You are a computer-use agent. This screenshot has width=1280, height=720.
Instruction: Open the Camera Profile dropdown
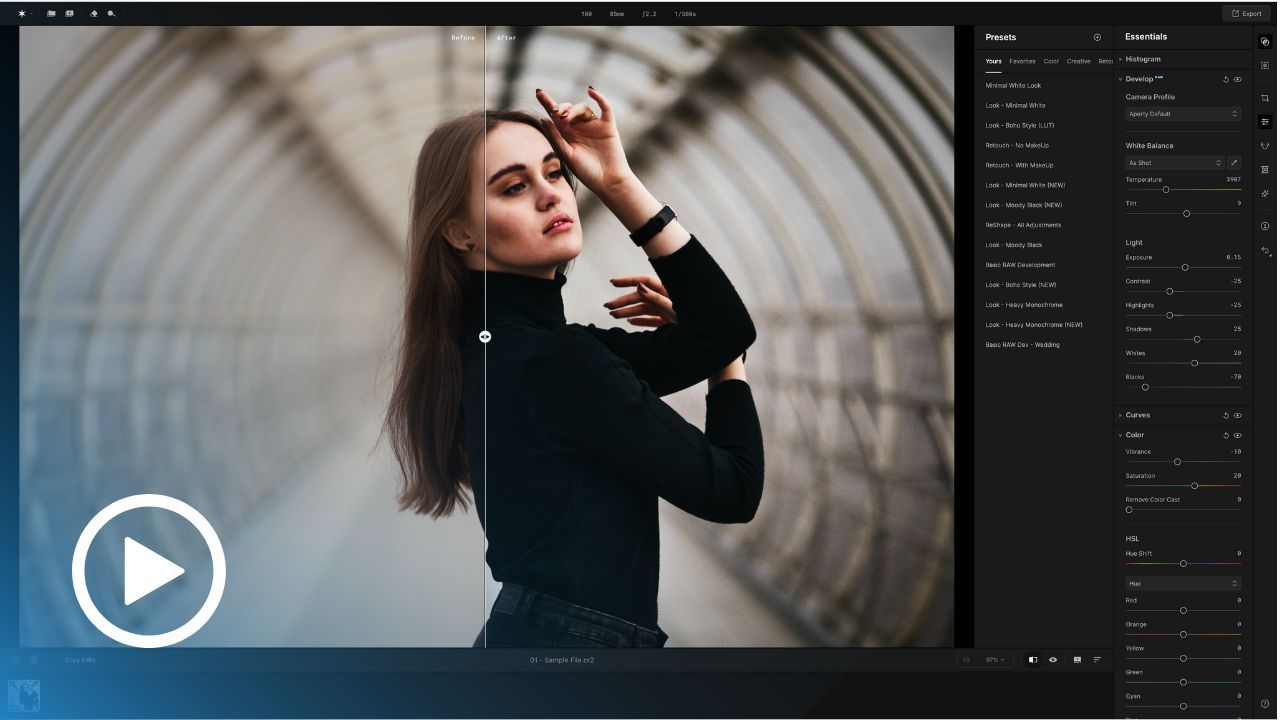(1183, 114)
